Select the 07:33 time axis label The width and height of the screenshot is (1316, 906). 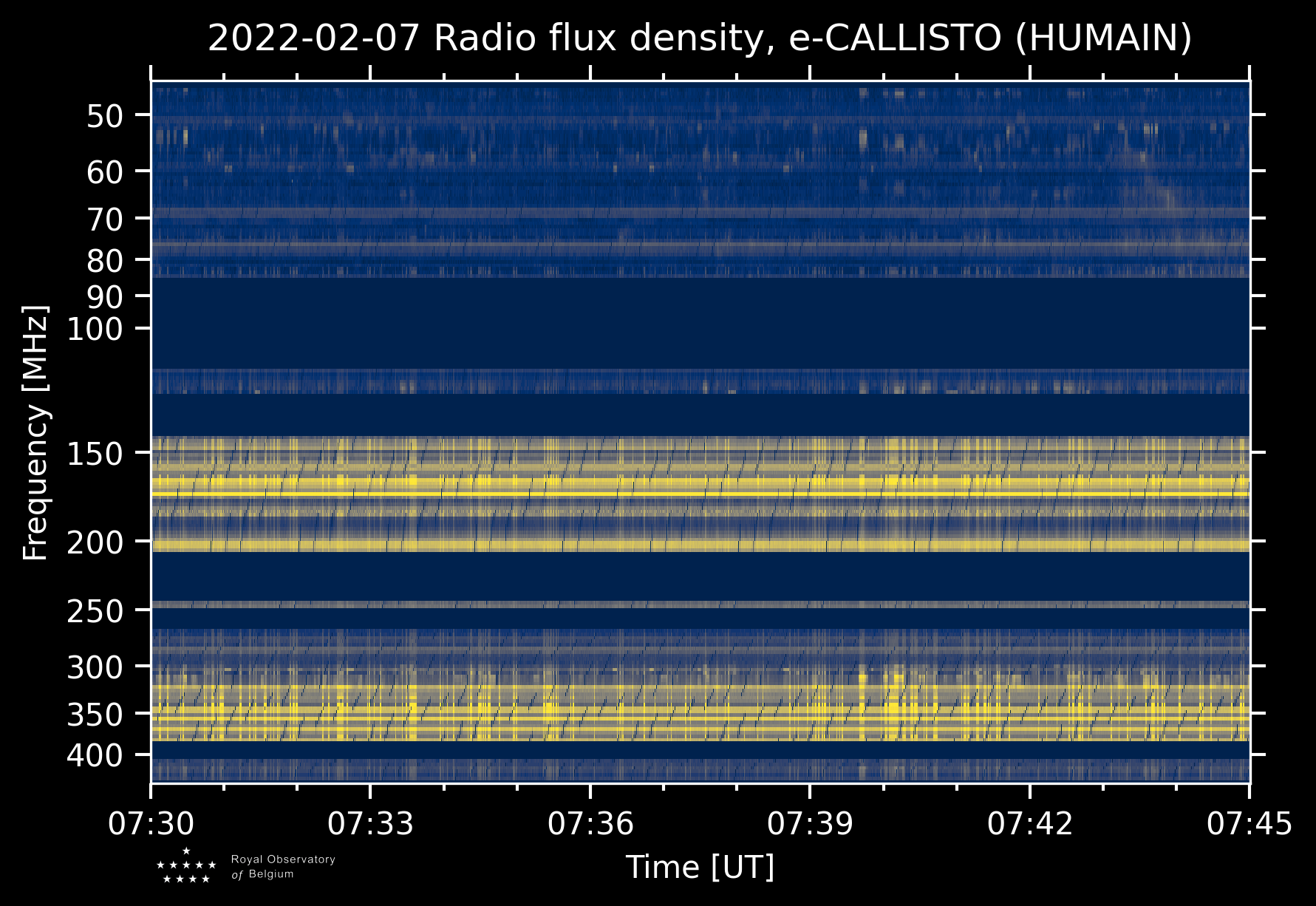[x=370, y=823]
